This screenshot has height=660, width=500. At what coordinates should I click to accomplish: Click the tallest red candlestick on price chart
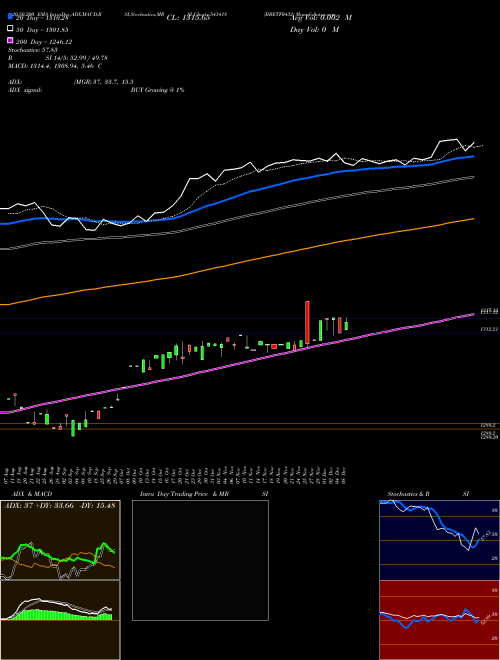pos(307,323)
